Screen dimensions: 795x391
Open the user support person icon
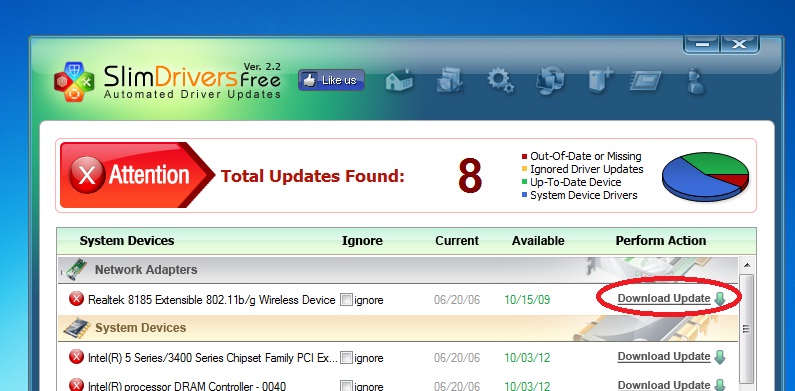[695, 81]
